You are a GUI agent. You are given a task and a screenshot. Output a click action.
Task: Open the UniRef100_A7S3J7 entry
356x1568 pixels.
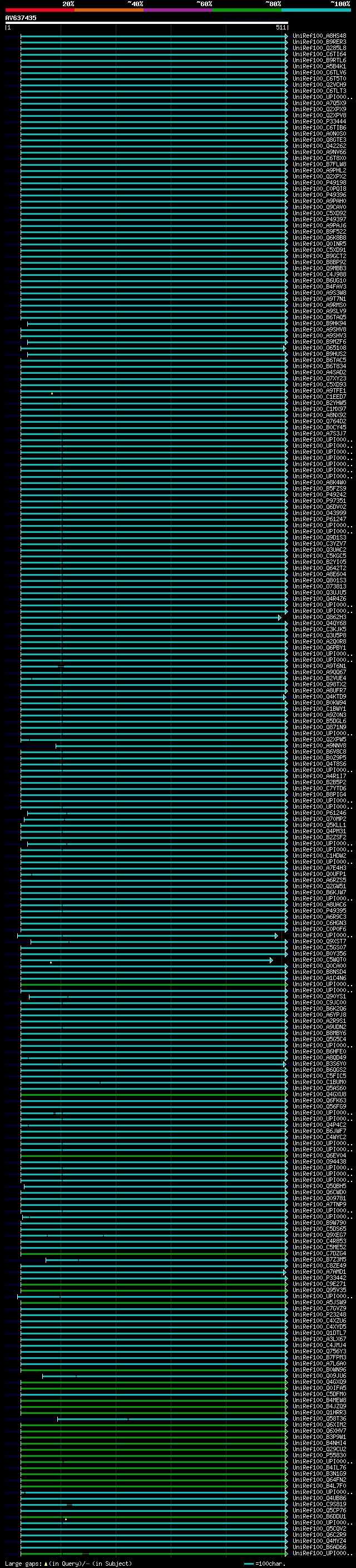point(319,433)
